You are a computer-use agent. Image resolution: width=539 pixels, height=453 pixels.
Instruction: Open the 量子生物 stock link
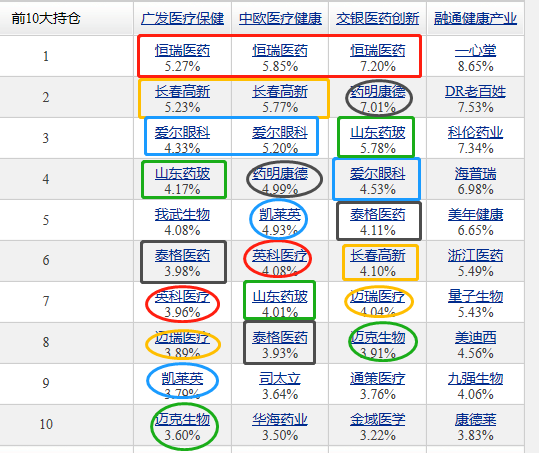click(x=475, y=296)
